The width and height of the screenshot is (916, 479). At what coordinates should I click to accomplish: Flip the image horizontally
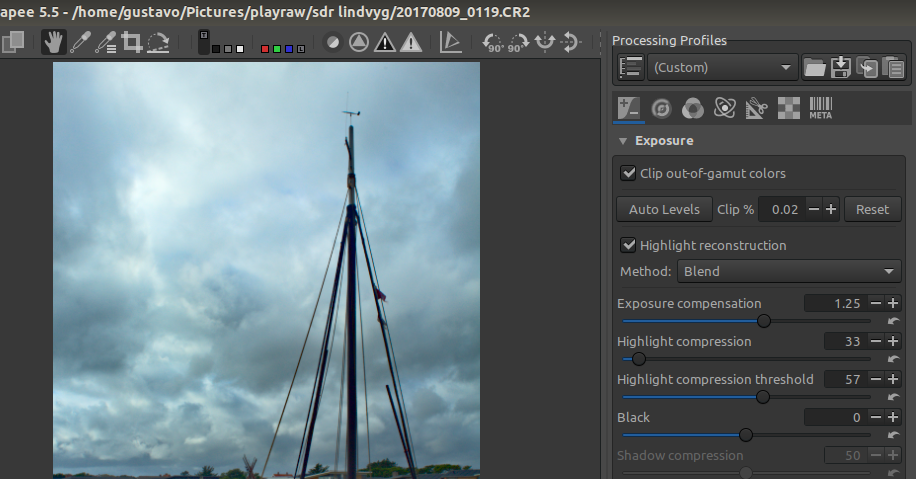pos(545,43)
